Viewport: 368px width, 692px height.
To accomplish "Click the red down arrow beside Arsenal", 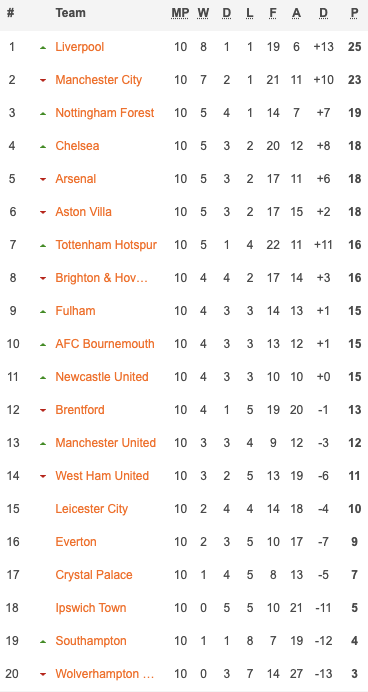I will coord(43,179).
